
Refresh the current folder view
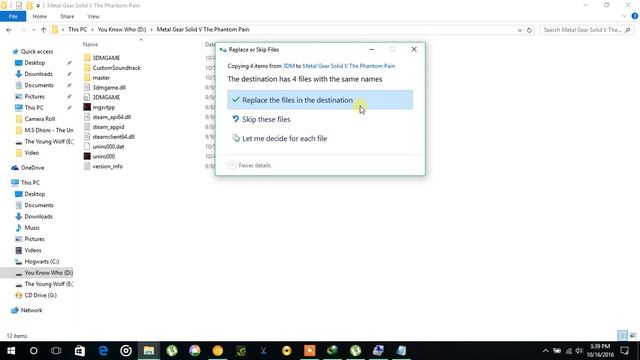click(529, 30)
